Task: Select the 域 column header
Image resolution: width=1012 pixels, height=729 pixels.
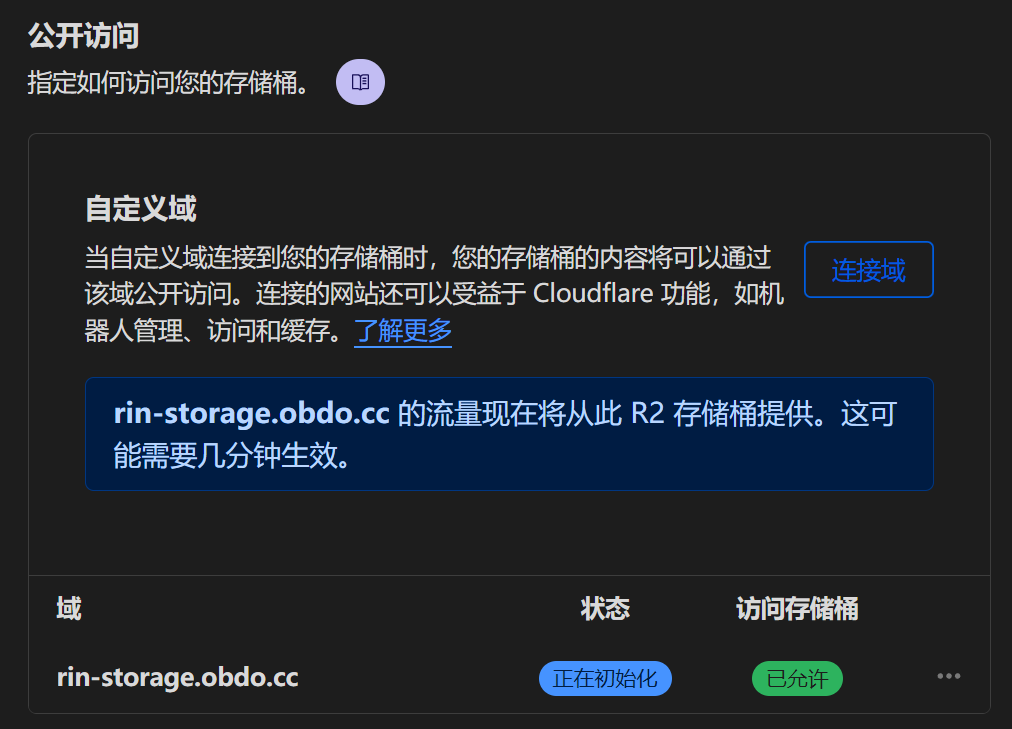Action: [66, 609]
